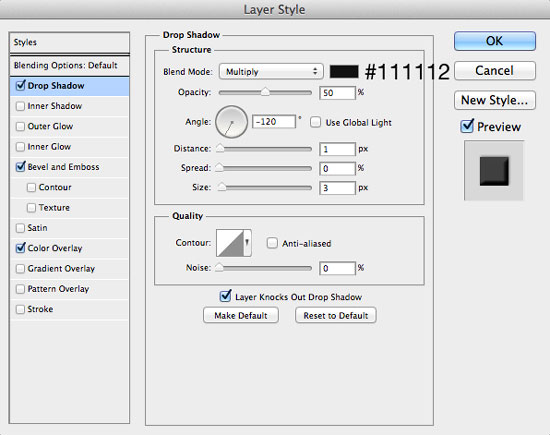Click the OK button
Image resolution: width=550 pixels, height=435 pixels.
point(495,41)
